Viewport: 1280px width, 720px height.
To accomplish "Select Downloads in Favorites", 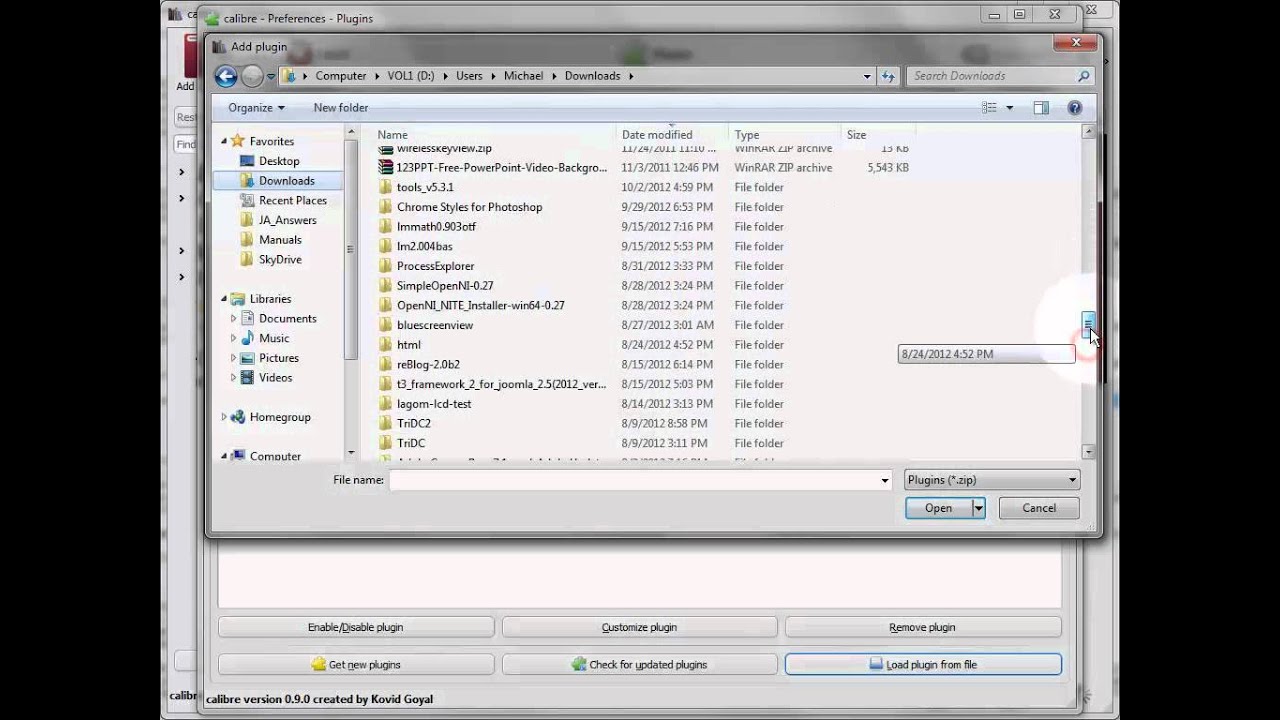I will click(286, 181).
